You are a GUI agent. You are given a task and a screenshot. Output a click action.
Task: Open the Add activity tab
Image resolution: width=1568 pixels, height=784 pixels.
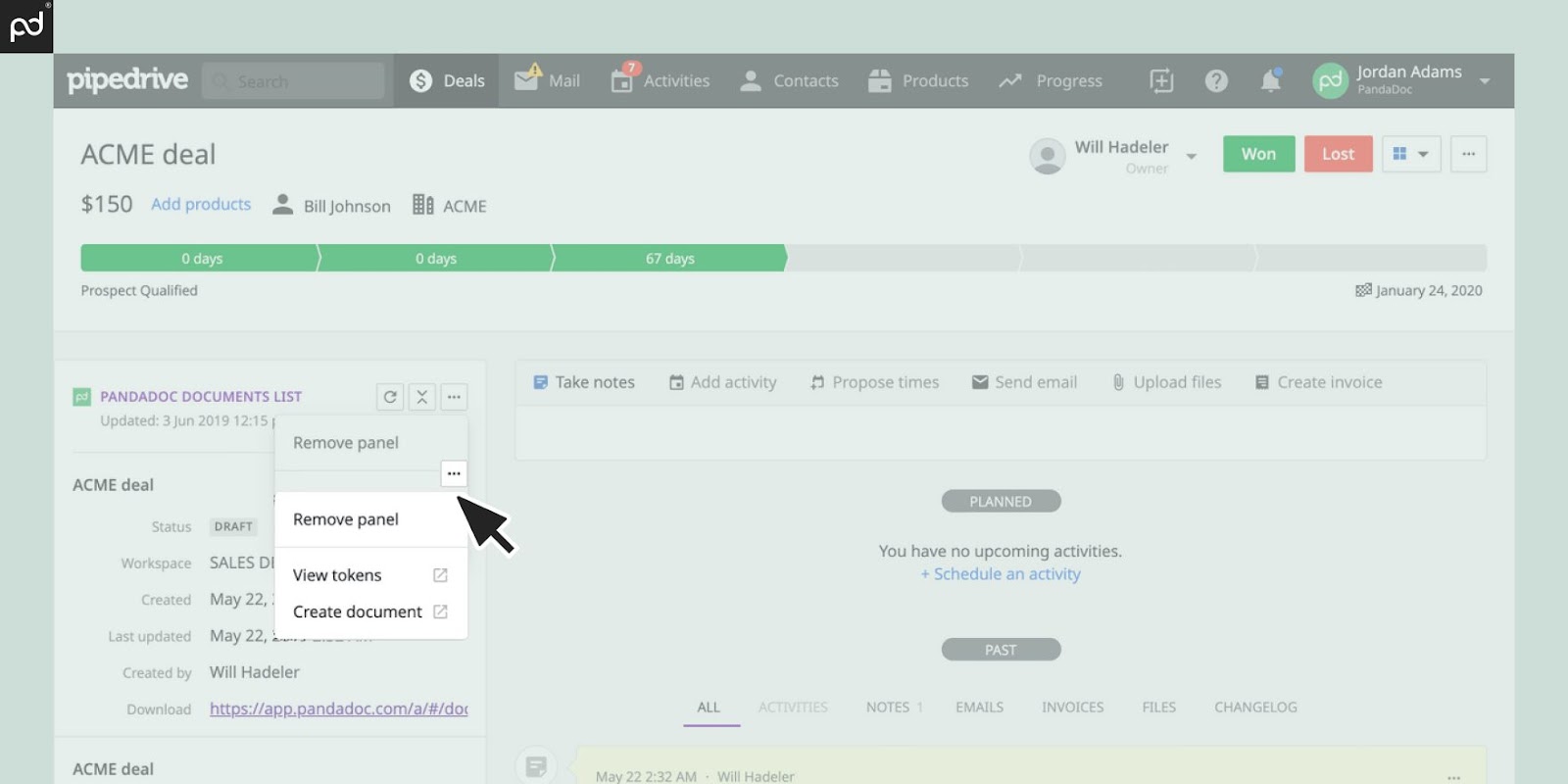coord(723,382)
